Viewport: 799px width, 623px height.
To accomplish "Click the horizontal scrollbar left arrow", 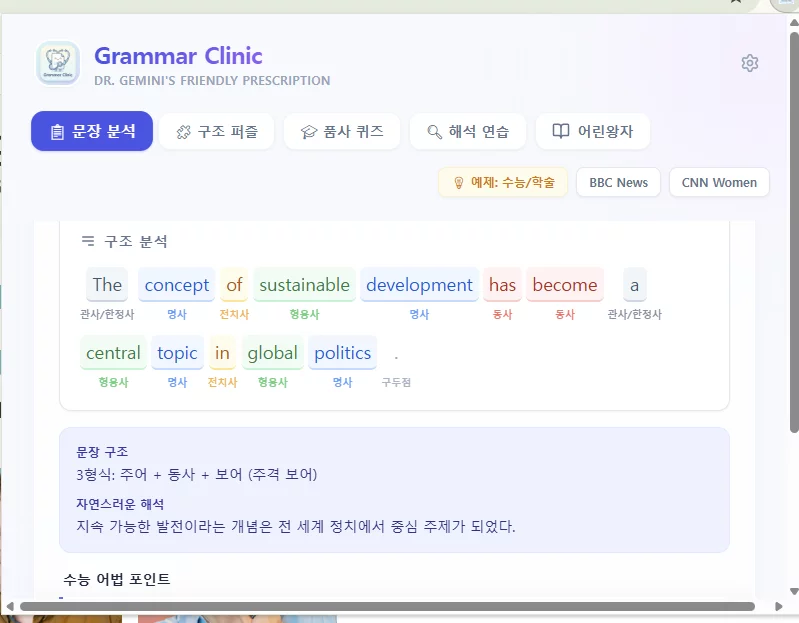I will click(x=9, y=606).
